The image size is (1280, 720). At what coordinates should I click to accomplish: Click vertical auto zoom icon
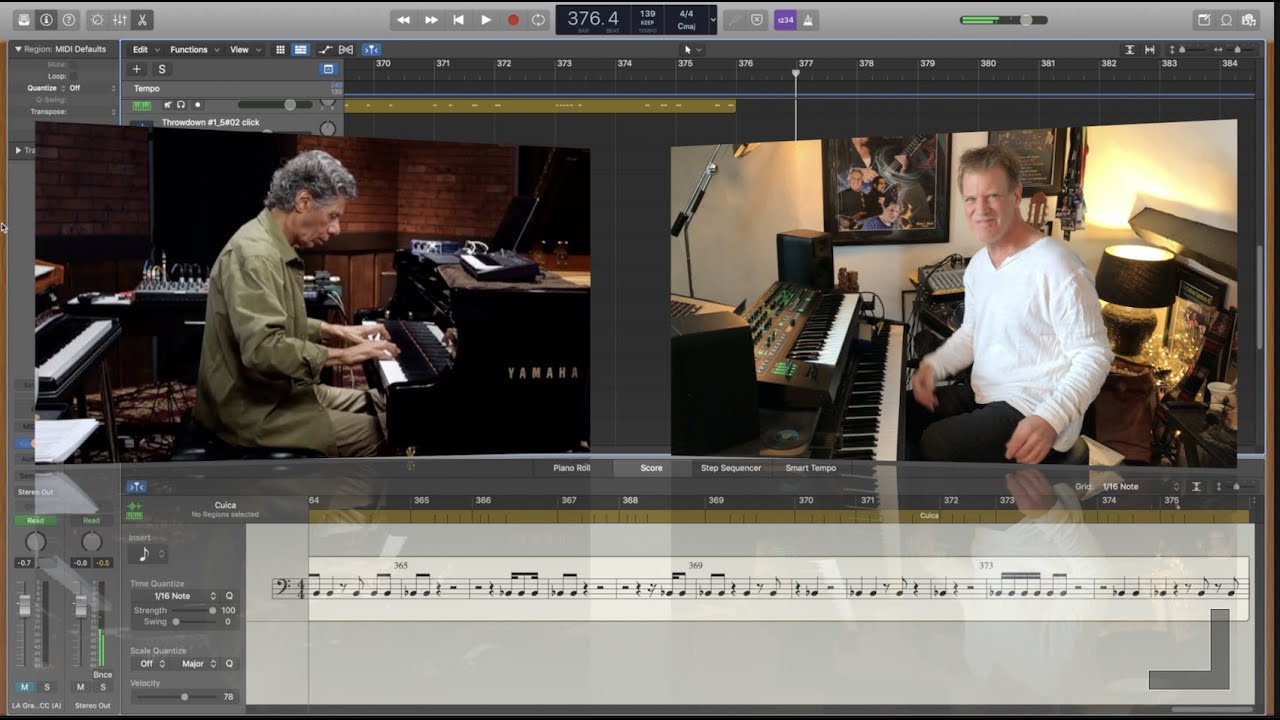click(x=1130, y=49)
